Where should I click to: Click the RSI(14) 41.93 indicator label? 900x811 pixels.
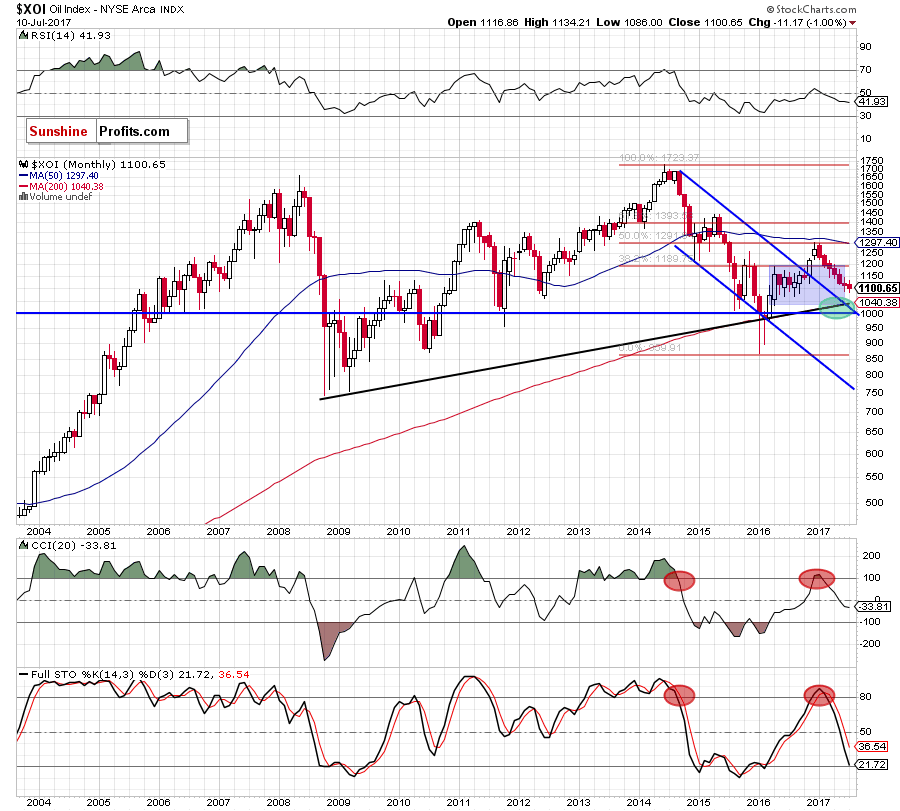click(x=71, y=35)
